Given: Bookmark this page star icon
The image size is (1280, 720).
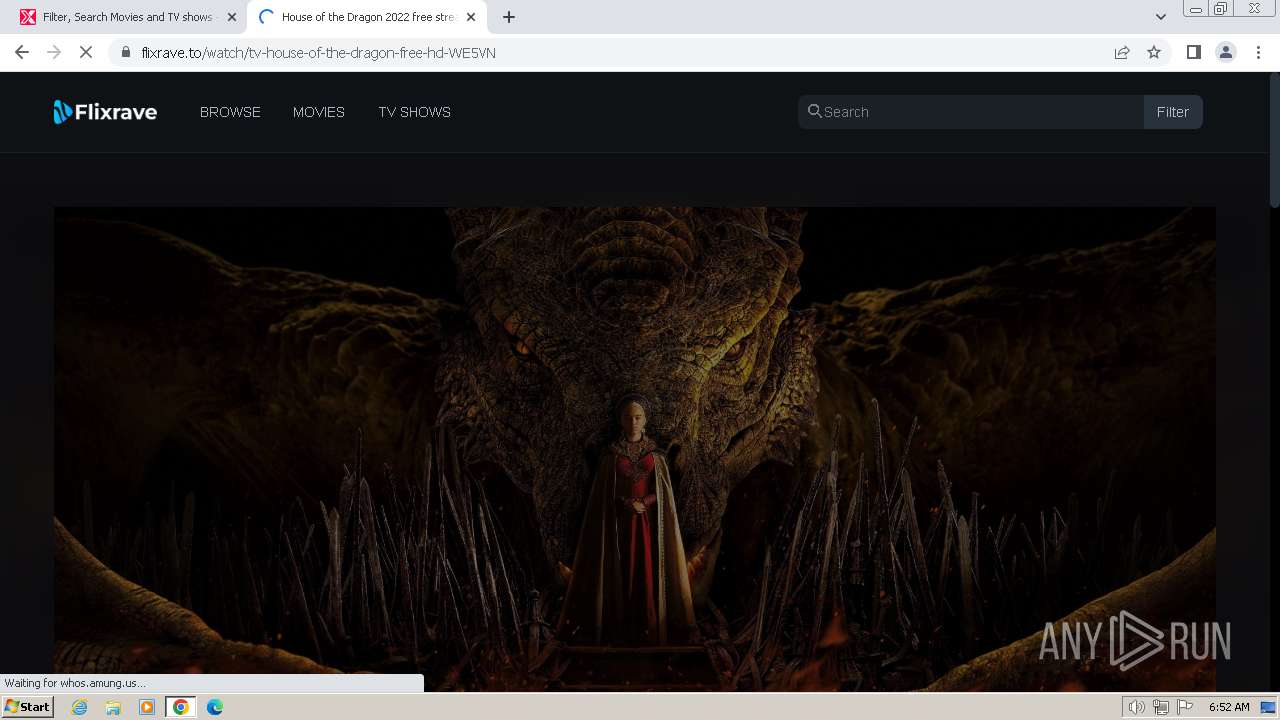Looking at the screenshot, I should point(1154,52).
